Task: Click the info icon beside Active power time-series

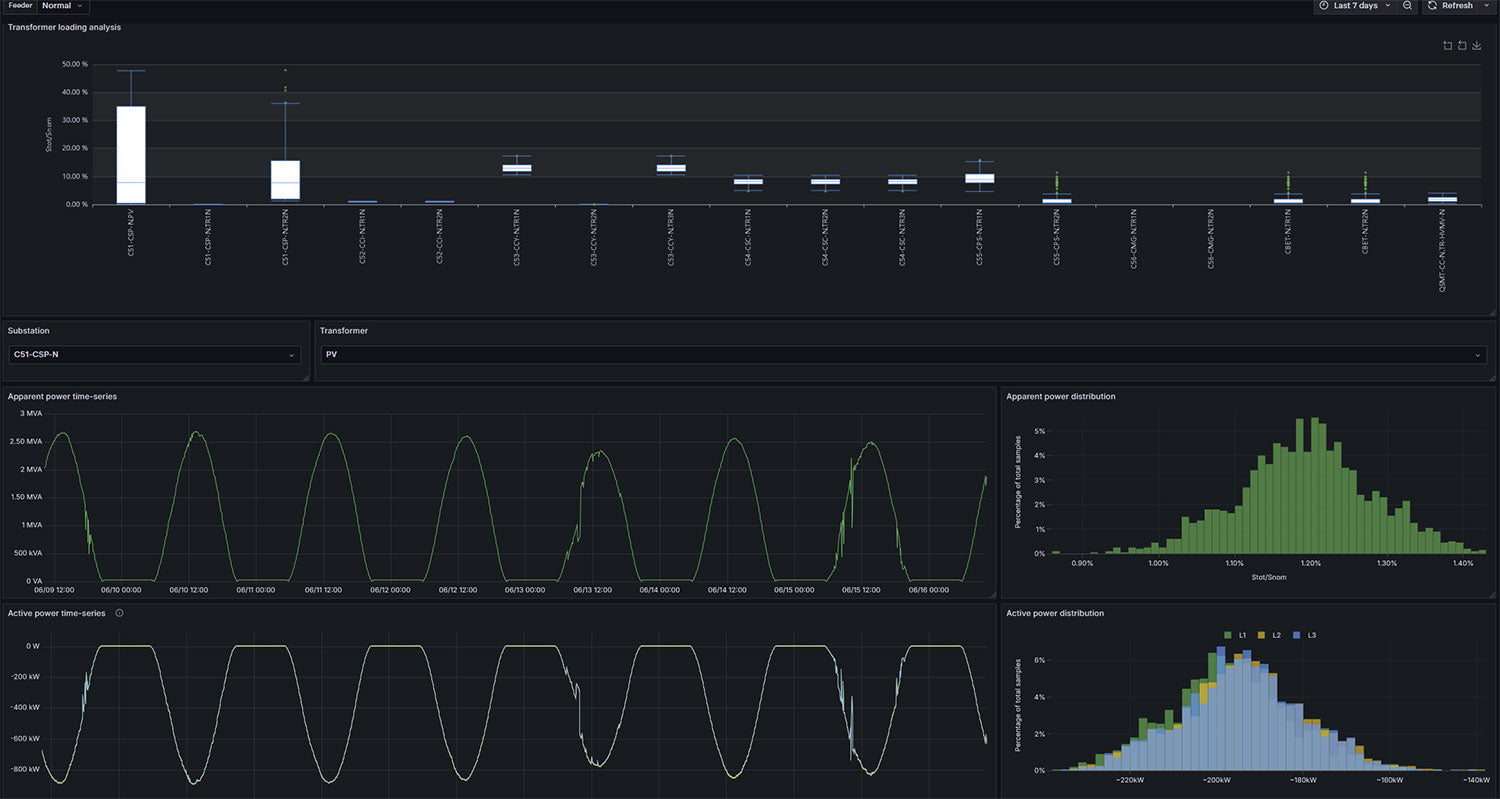Action: click(119, 613)
